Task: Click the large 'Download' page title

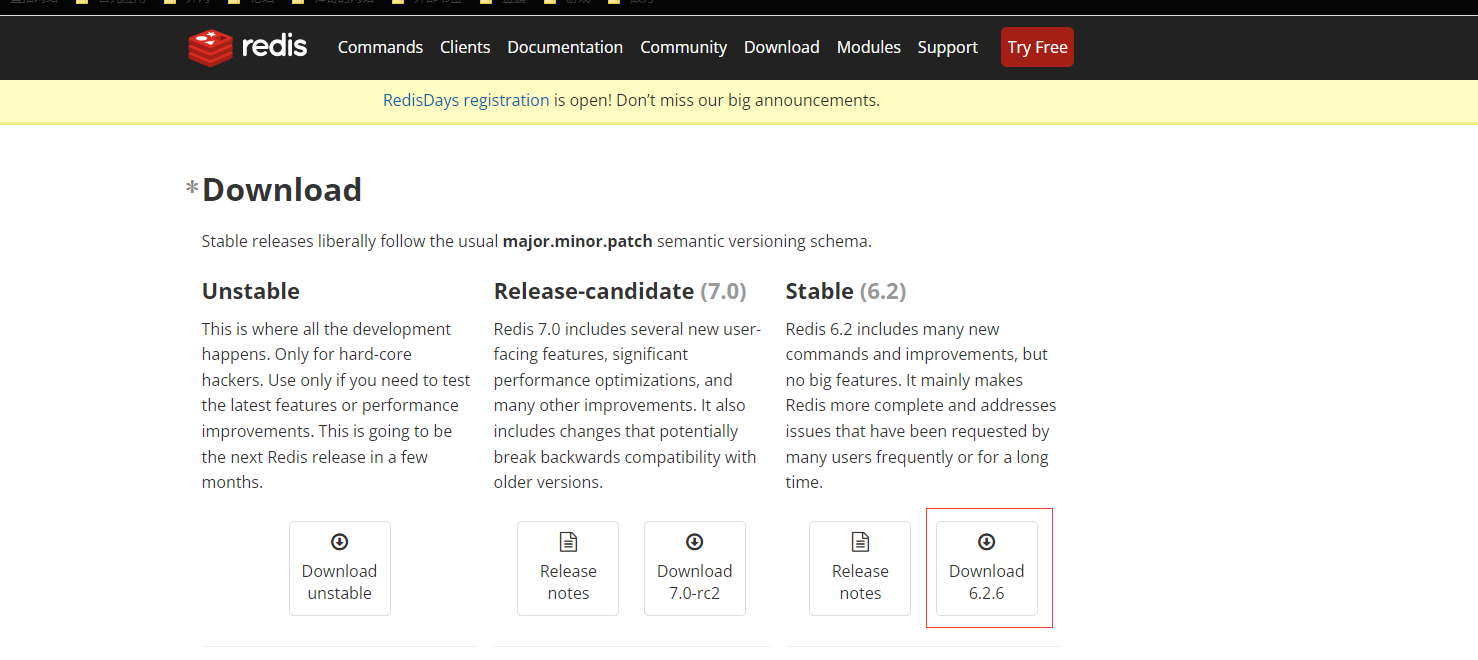Action: click(x=282, y=189)
